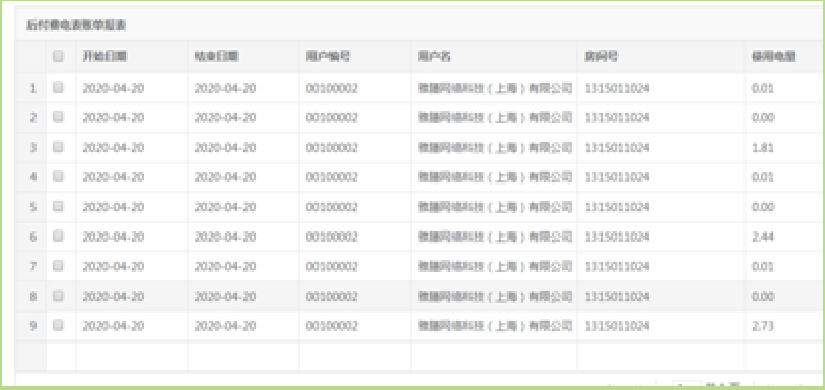Screen dimensions: 825x390
Task: Enable the checkbox in row 8
Action: pos(58,296)
